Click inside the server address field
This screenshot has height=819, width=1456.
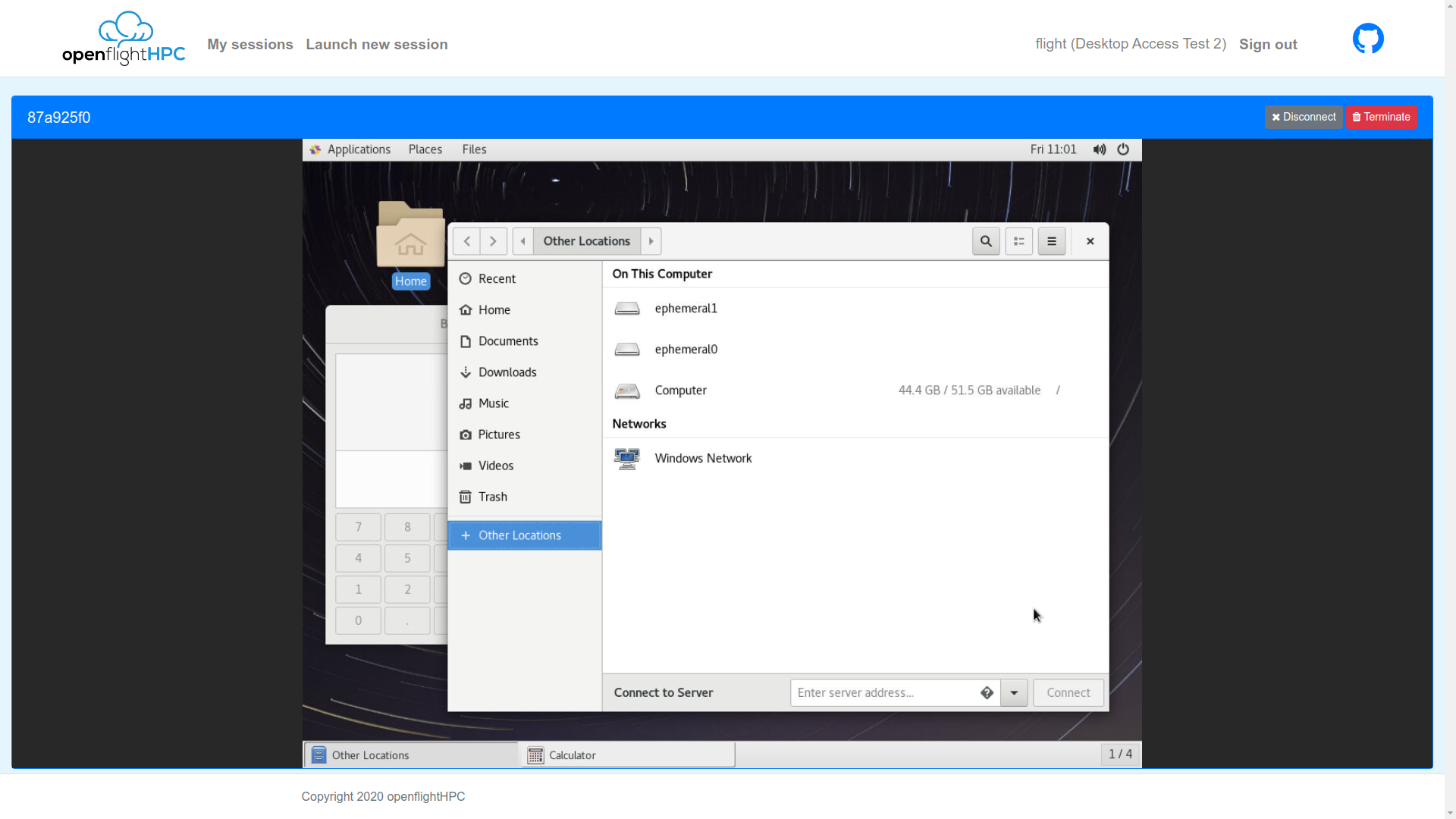click(x=880, y=692)
